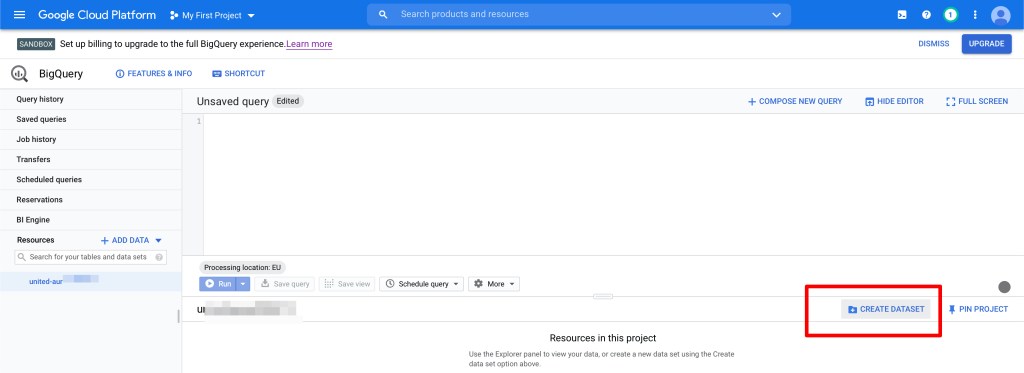
Task: Open the hamburger navigation menu
Action: [x=20, y=14]
